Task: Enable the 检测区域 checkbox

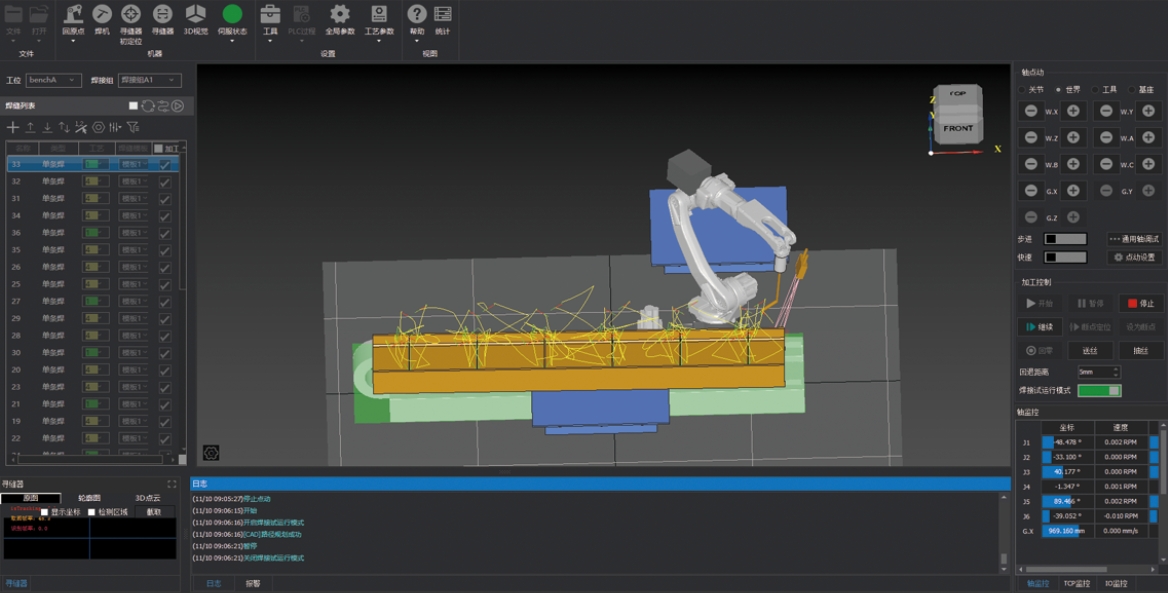Action: (x=92, y=512)
